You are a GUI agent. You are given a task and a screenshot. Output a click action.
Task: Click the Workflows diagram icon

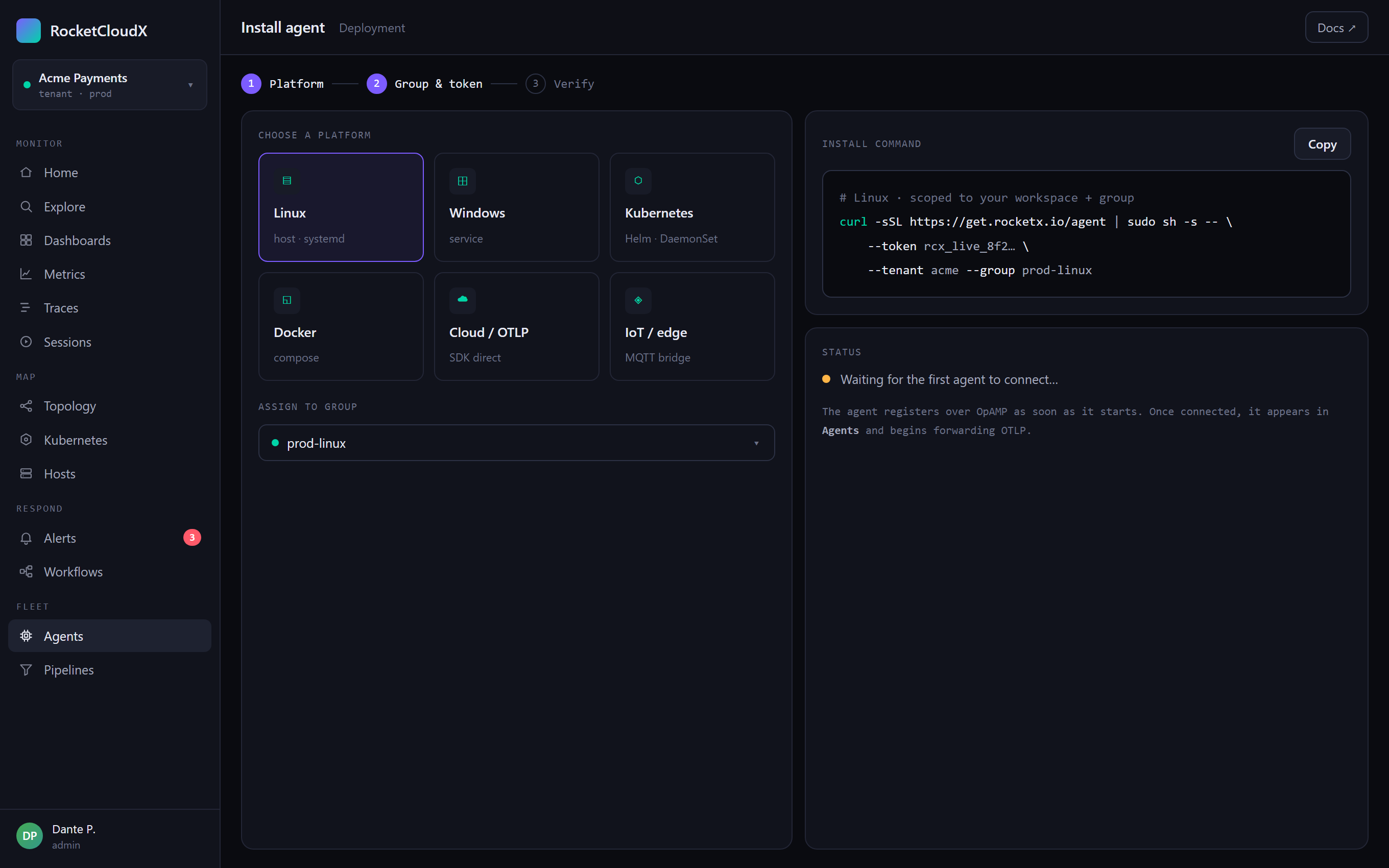coord(26,572)
